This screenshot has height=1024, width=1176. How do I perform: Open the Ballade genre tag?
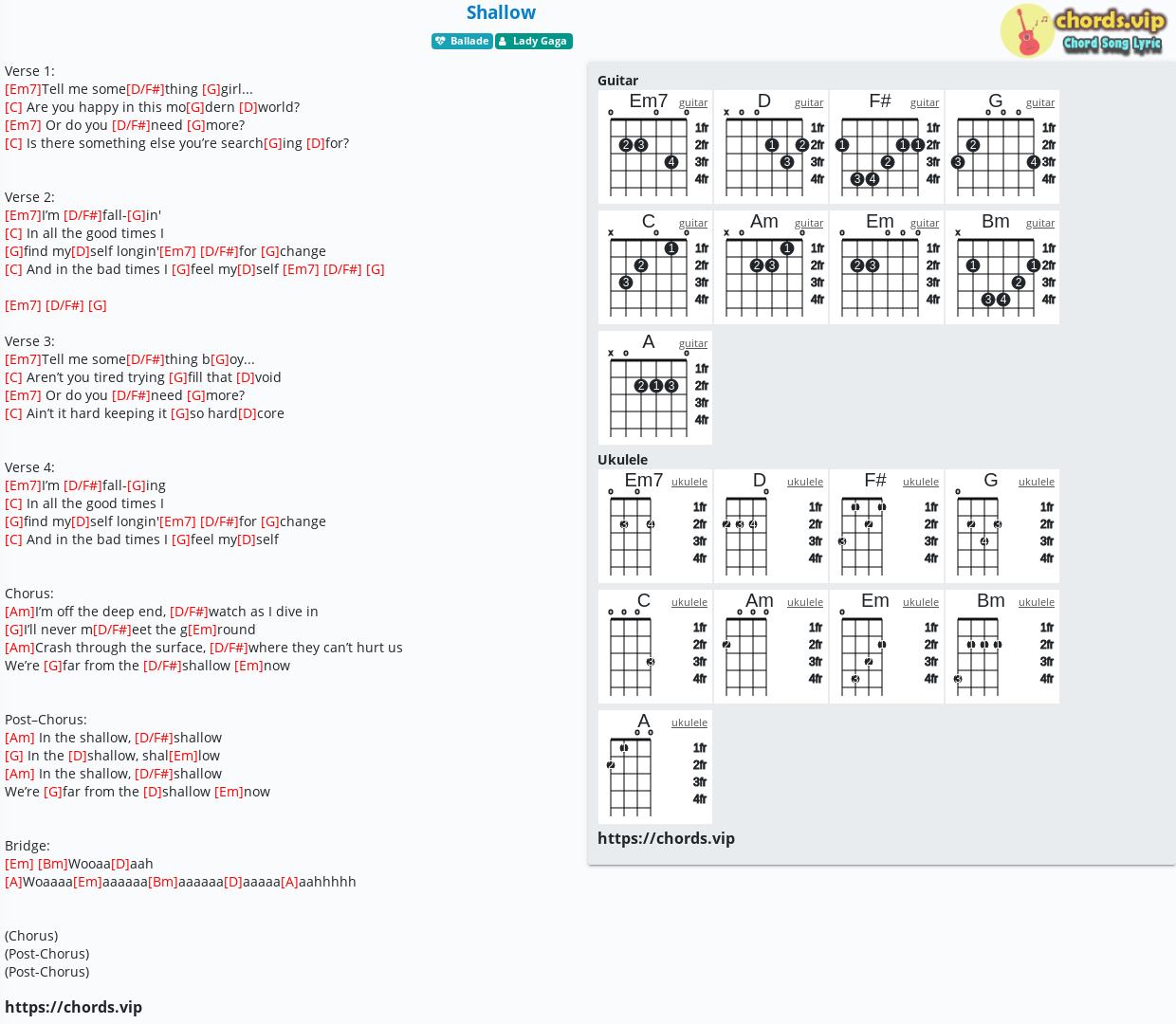tap(462, 41)
